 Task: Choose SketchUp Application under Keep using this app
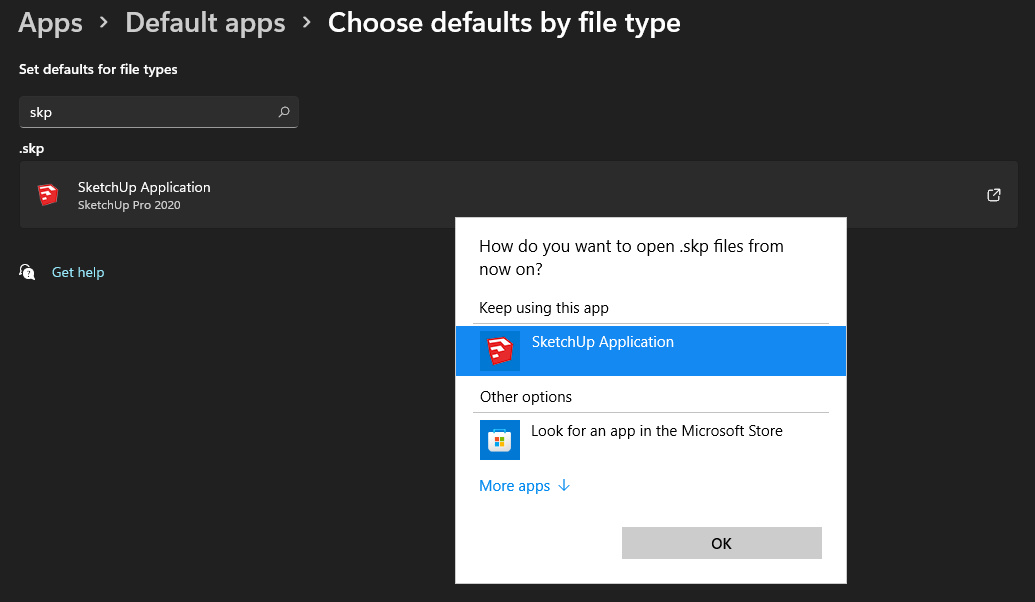(x=603, y=342)
